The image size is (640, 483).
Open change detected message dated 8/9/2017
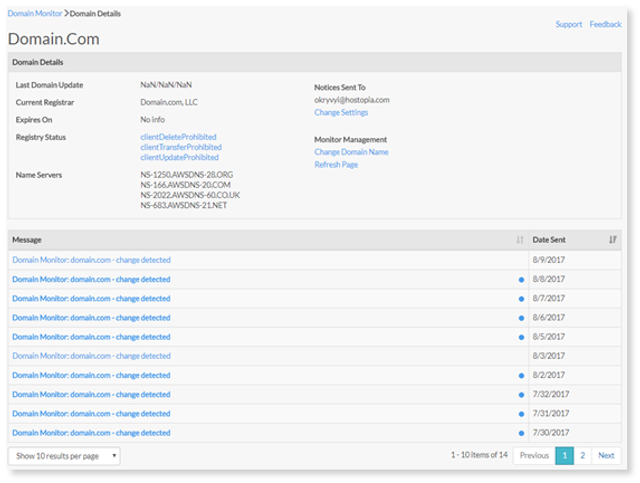[x=91, y=260]
